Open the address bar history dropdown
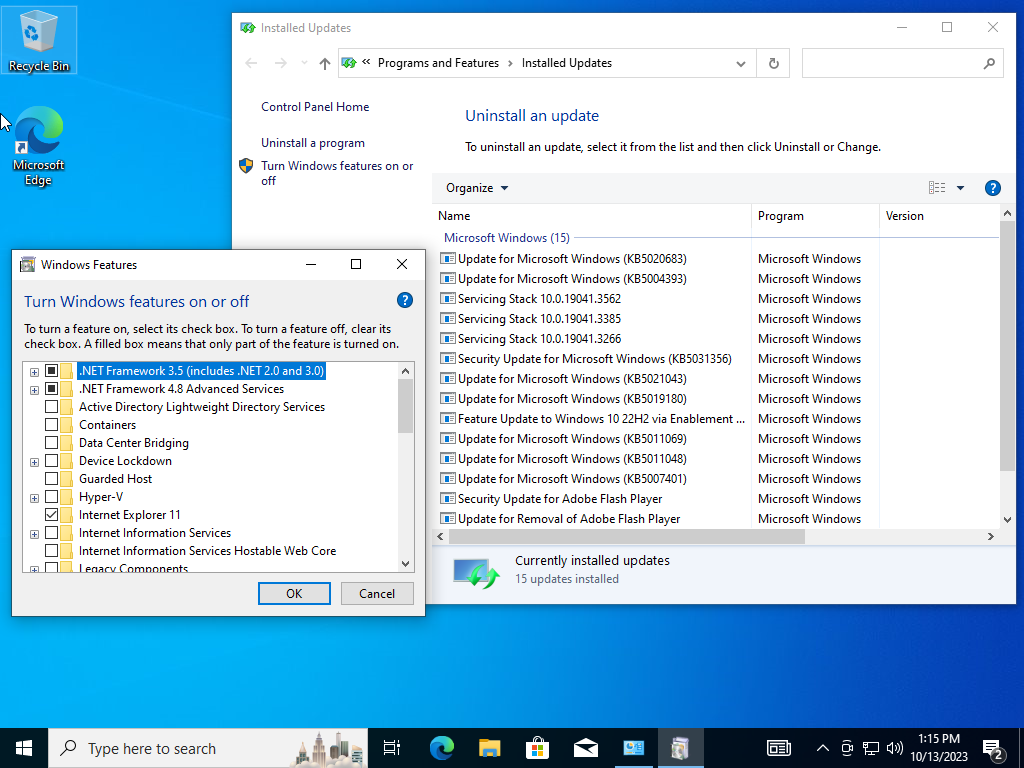 tap(741, 63)
